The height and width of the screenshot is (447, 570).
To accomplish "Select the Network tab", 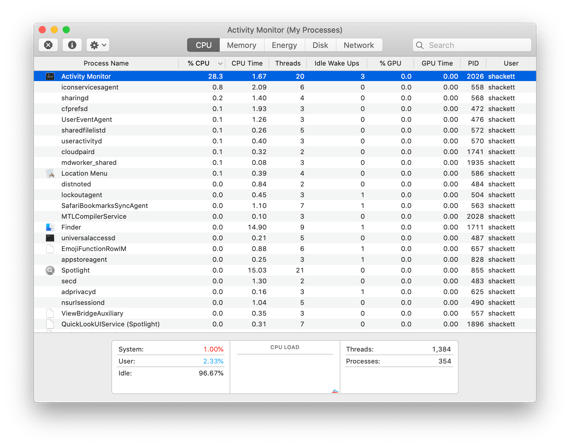I will point(358,45).
